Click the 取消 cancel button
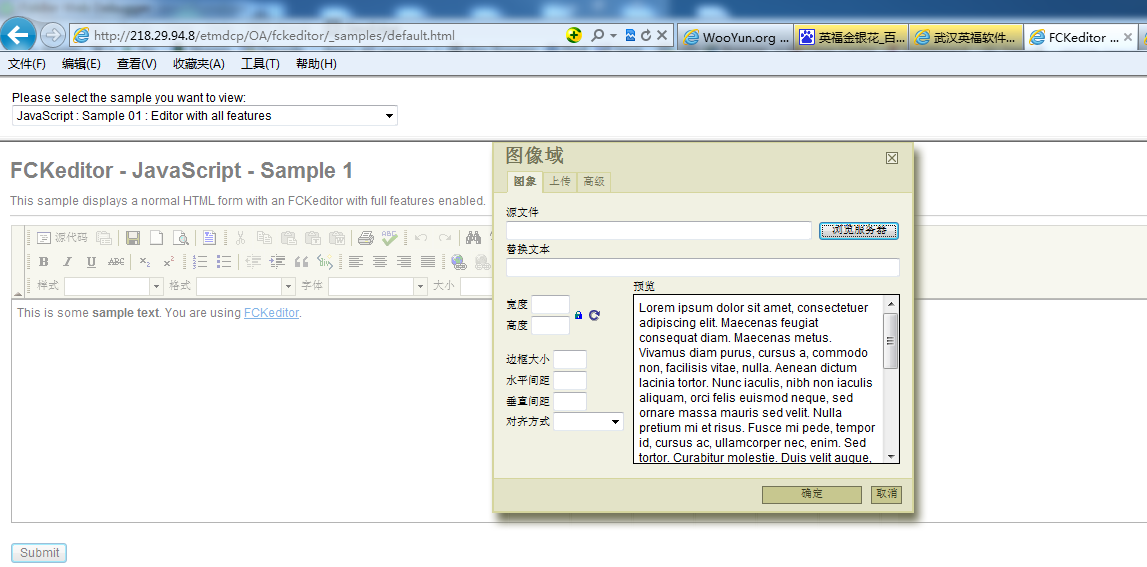This screenshot has width=1147, height=567. [887, 494]
